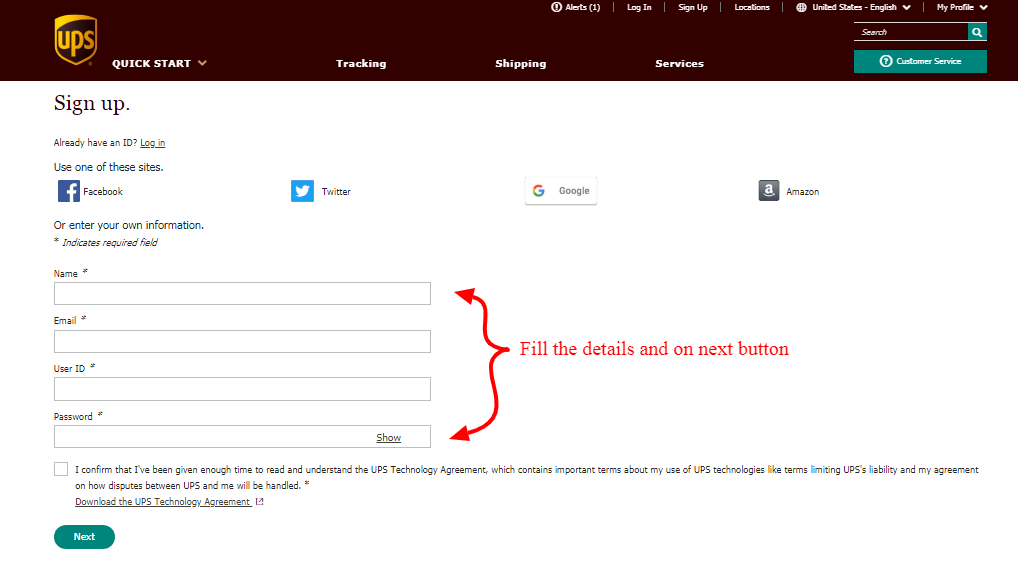Click Sign Up in the top bar
Viewport: 1018px width, 563px height.
(693, 7)
